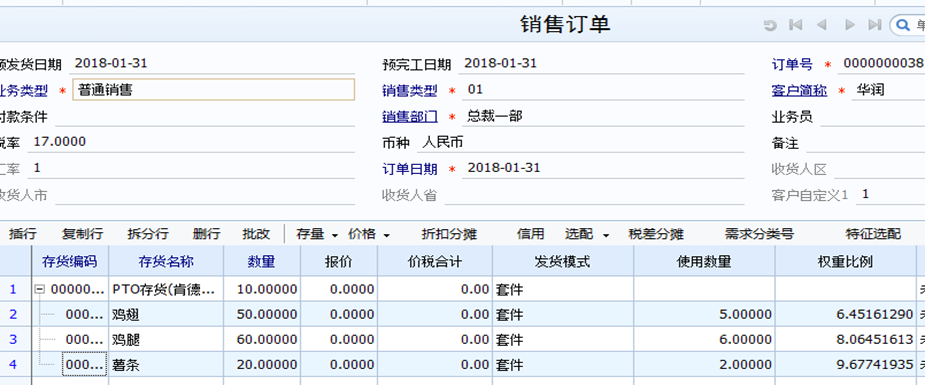Open the 销售部门 link label
This screenshot has height=385, width=925.
click(410, 117)
